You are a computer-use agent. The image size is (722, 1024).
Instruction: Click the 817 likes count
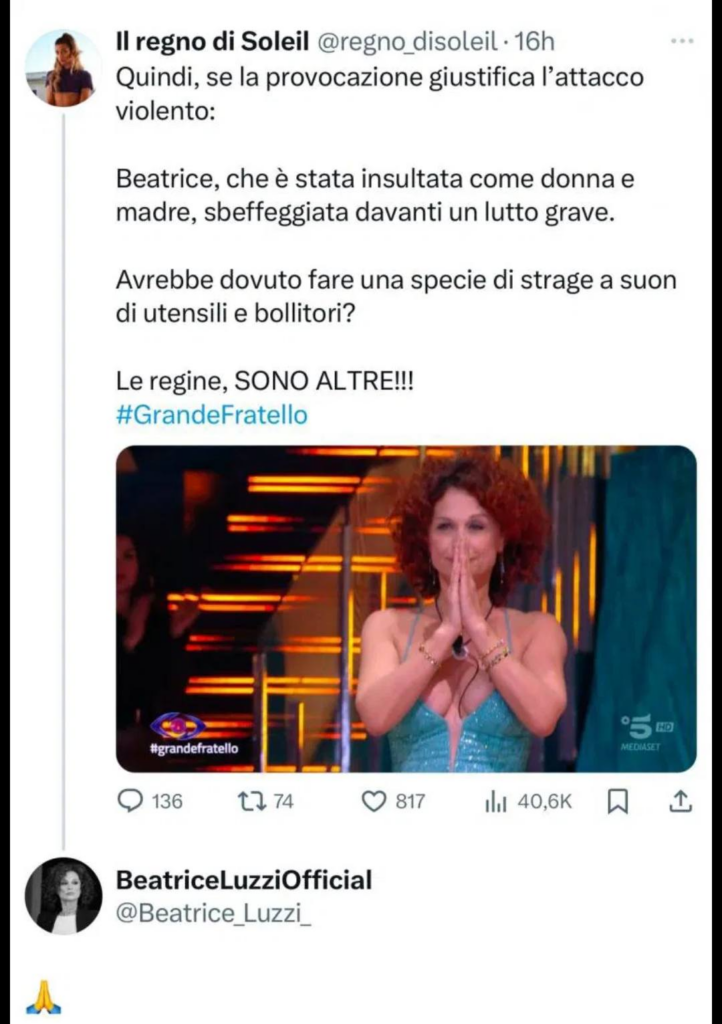click(410, 801)
